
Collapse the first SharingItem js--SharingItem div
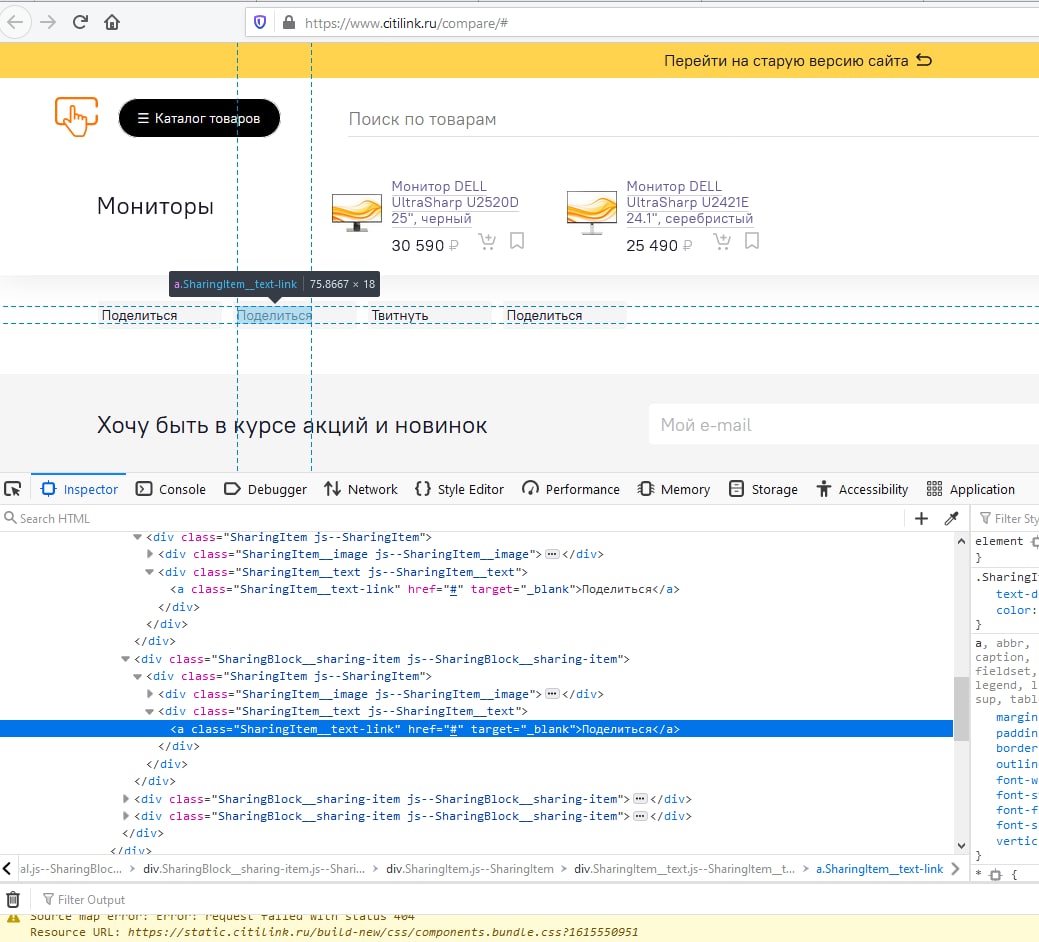[x=137, y=537]
